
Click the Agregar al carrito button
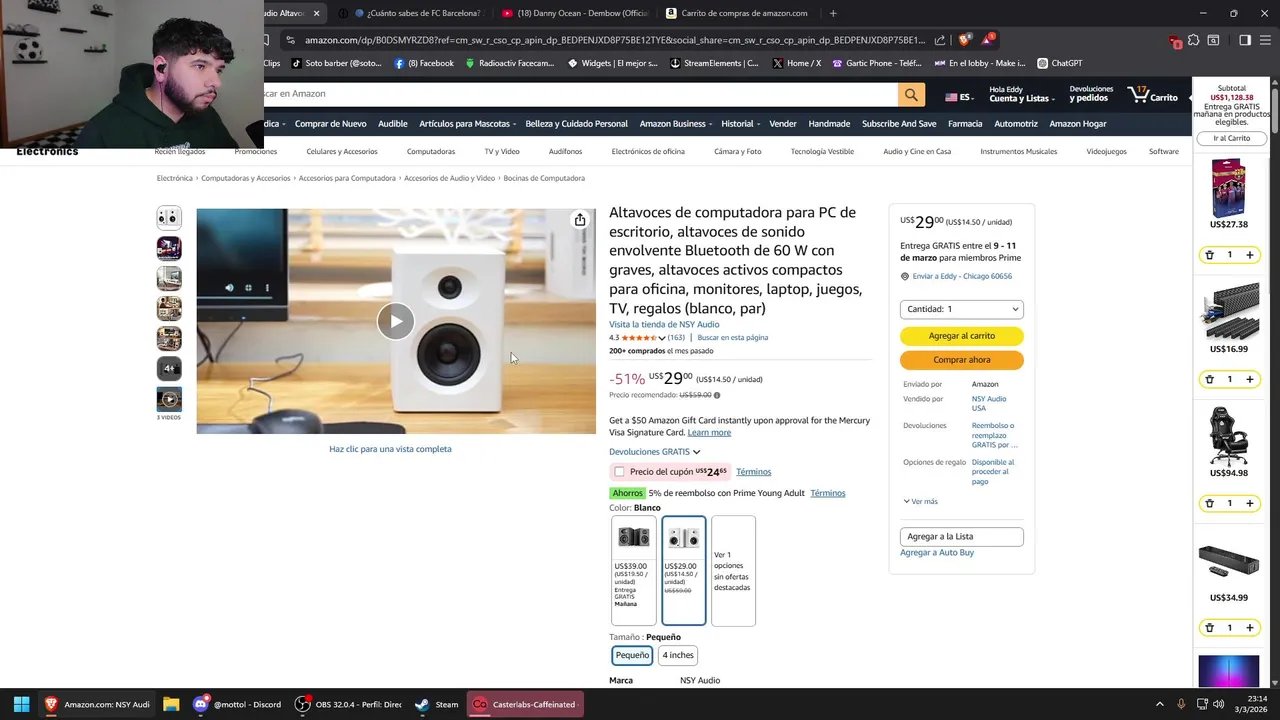click(x=961, y=336)
